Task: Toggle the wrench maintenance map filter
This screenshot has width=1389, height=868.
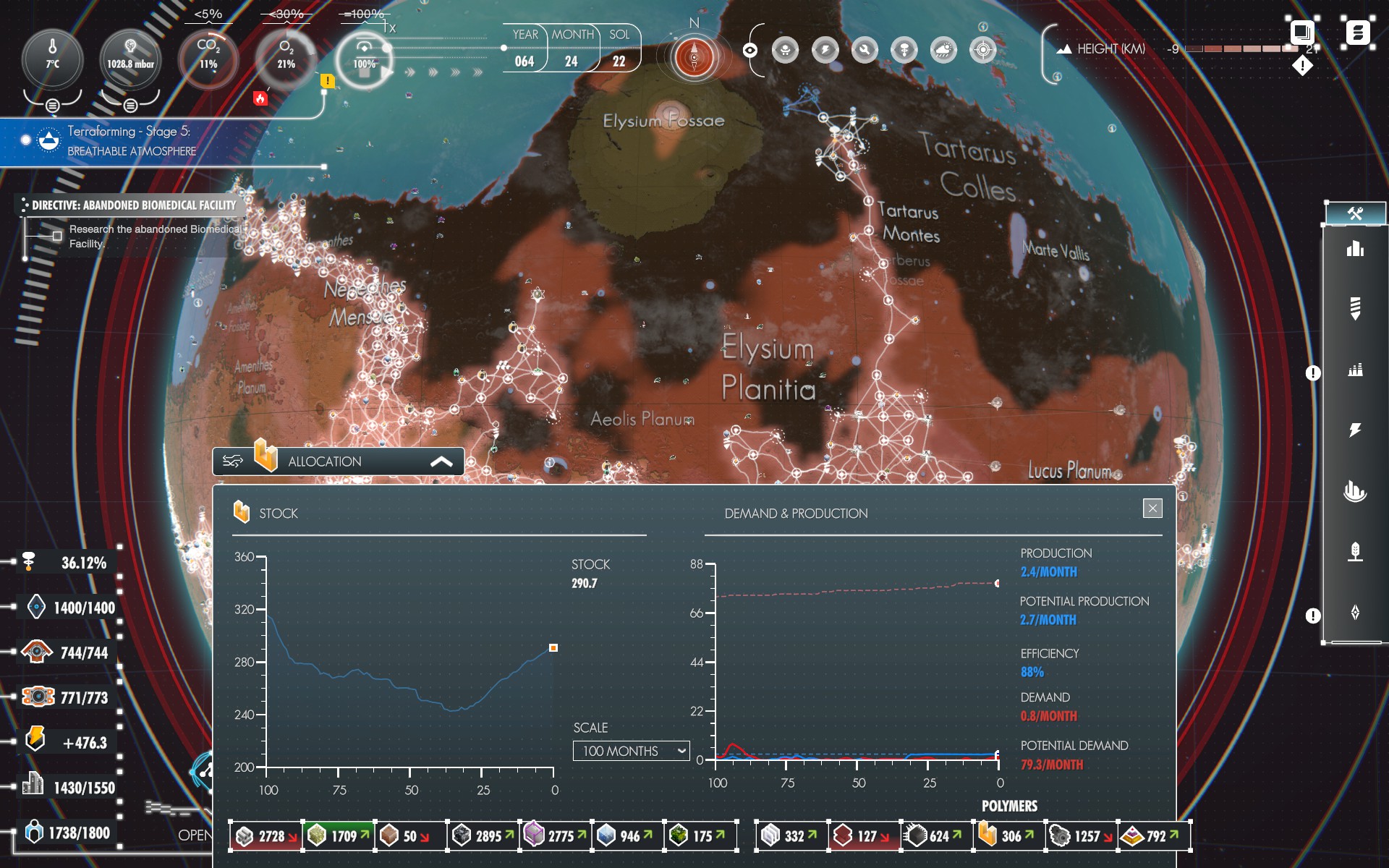Action: pos(865,50)
